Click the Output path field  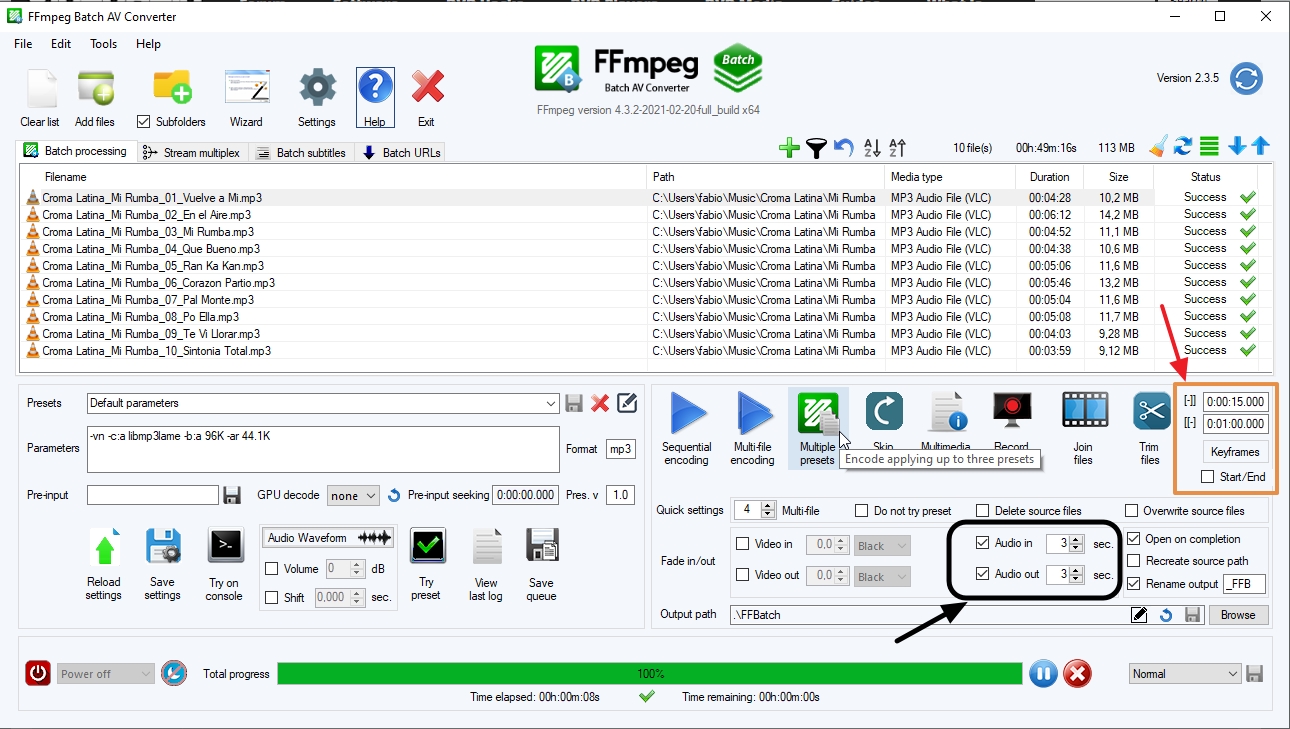point(929,615)
